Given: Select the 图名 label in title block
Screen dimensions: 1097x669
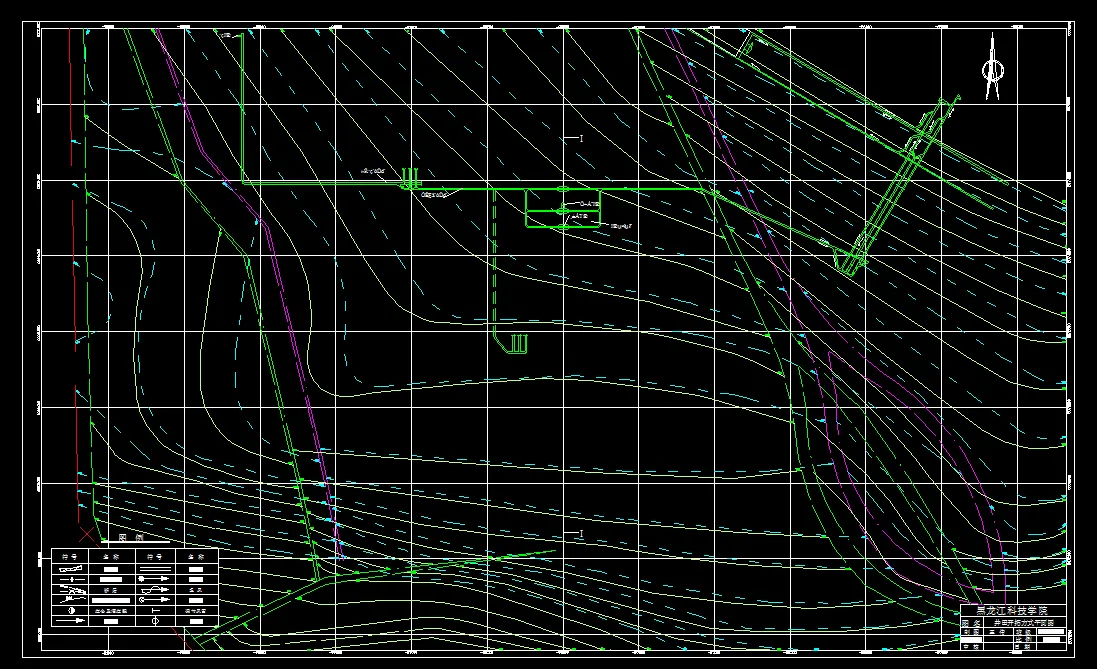Looking at the screenshot, I should [971, 624].
